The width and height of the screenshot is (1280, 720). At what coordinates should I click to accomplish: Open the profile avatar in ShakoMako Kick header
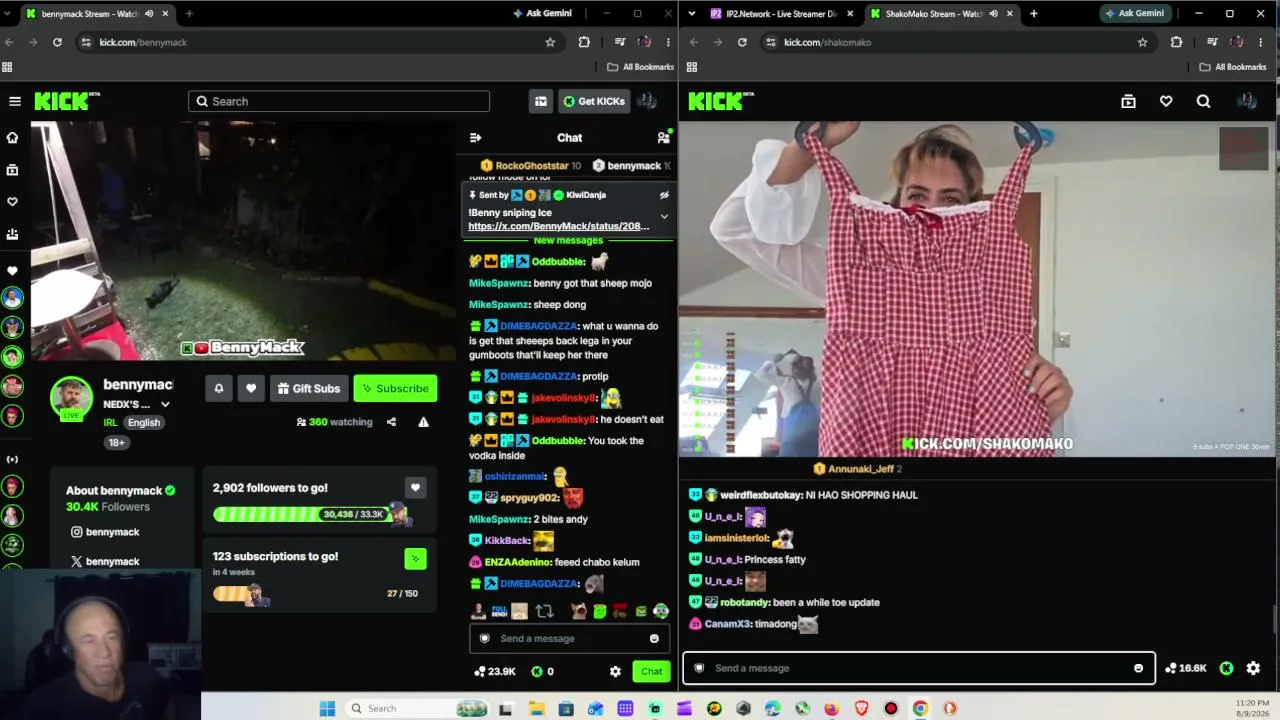click(x=1246, y=101)
